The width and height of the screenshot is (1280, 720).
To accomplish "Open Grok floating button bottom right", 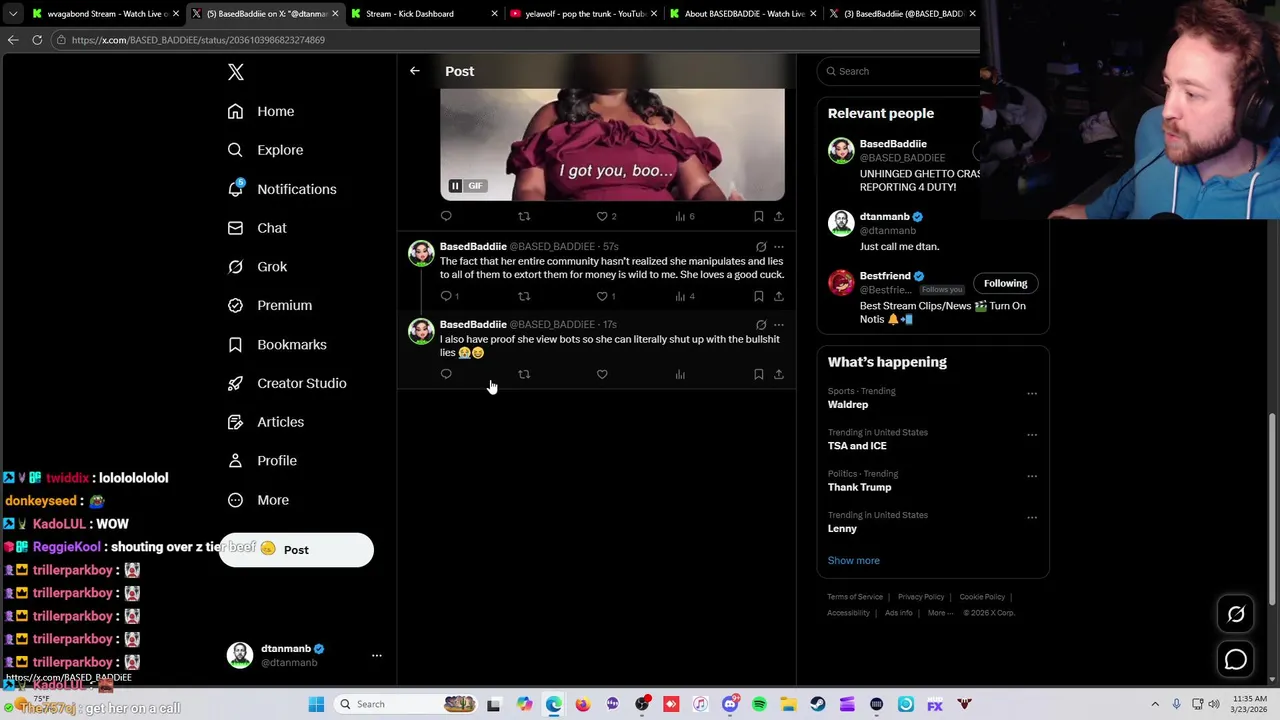I will [1236, 615].
